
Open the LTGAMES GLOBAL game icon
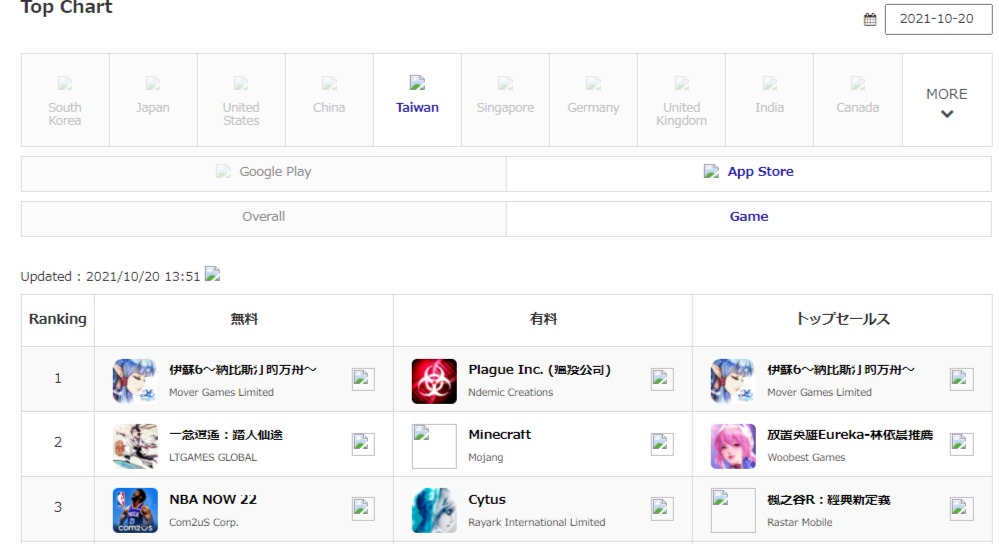point(135,446)
